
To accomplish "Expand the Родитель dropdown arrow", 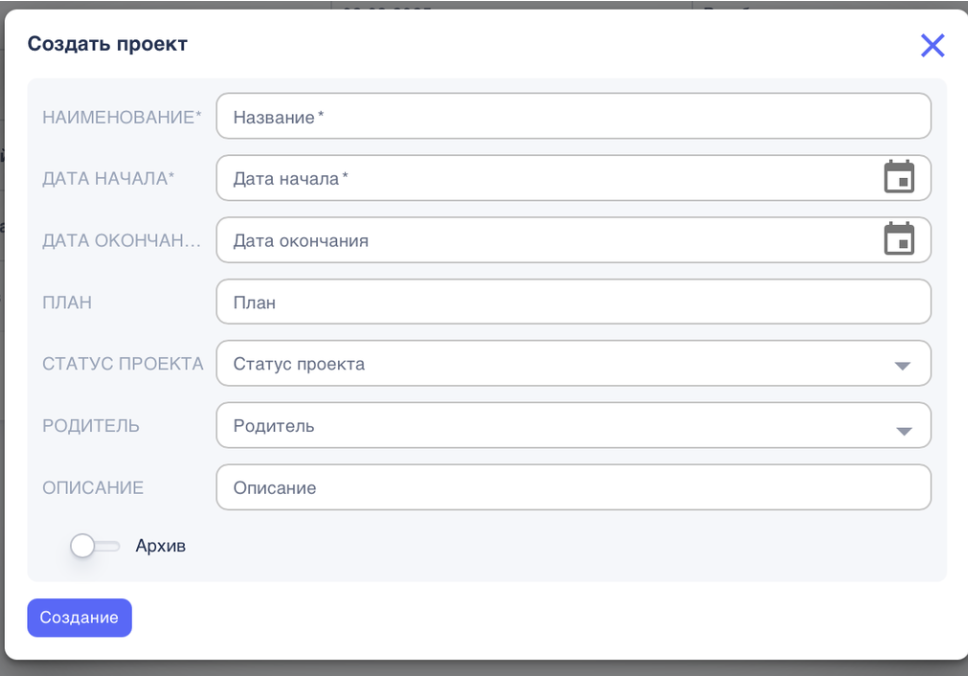I will tap(902, 430).
